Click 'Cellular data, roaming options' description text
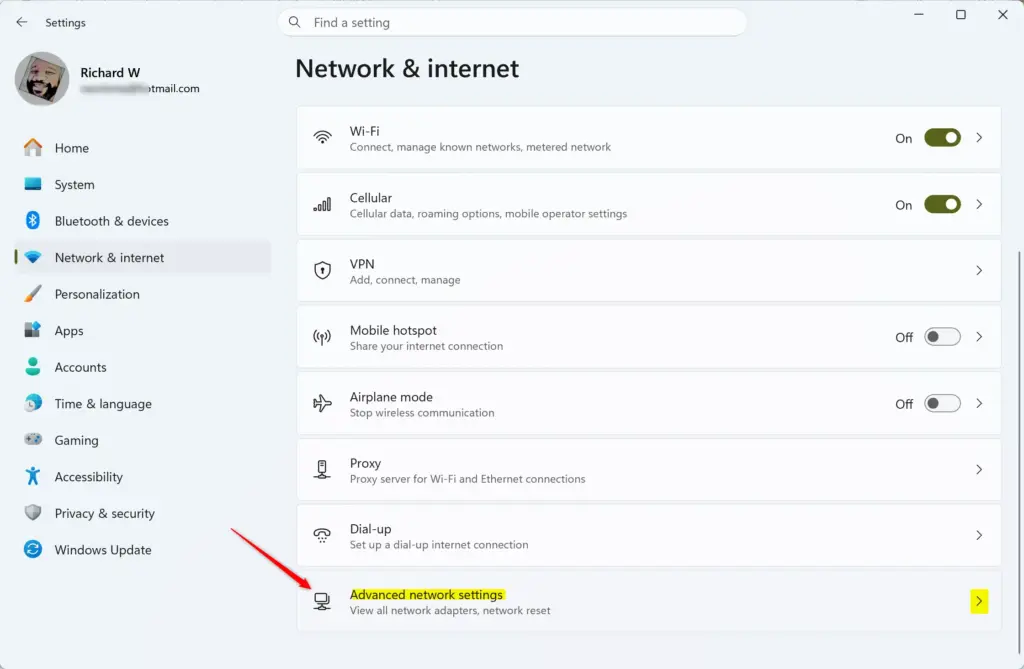Screen dimensions: 1024x669 [x=488, y=214]
